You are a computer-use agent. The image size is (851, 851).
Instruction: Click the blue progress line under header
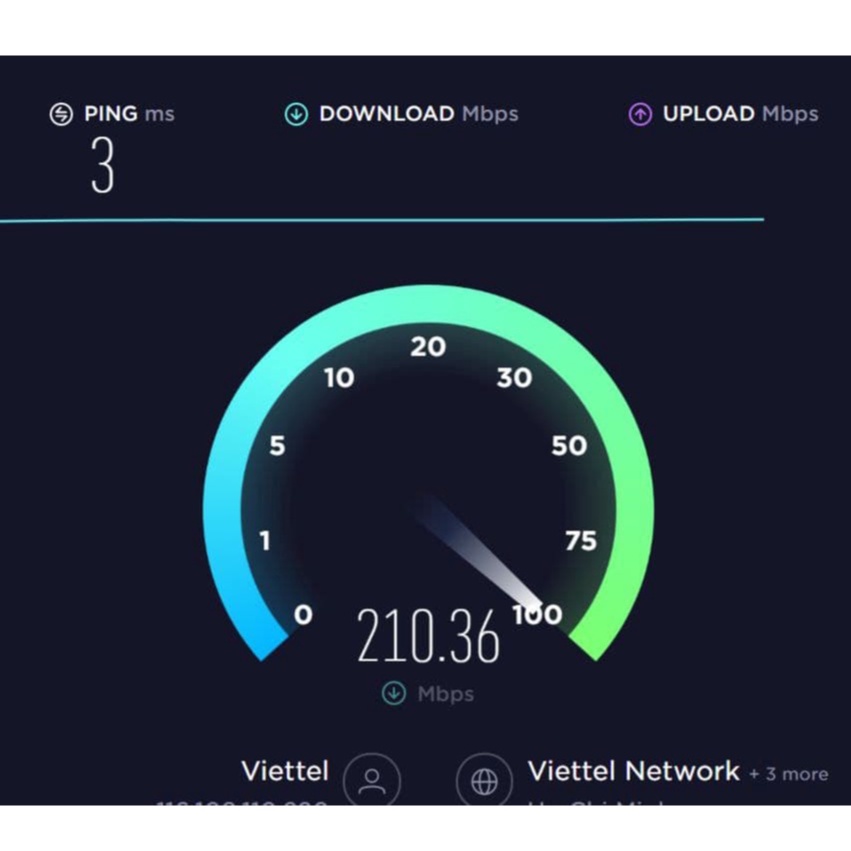[x=382, y=220]
